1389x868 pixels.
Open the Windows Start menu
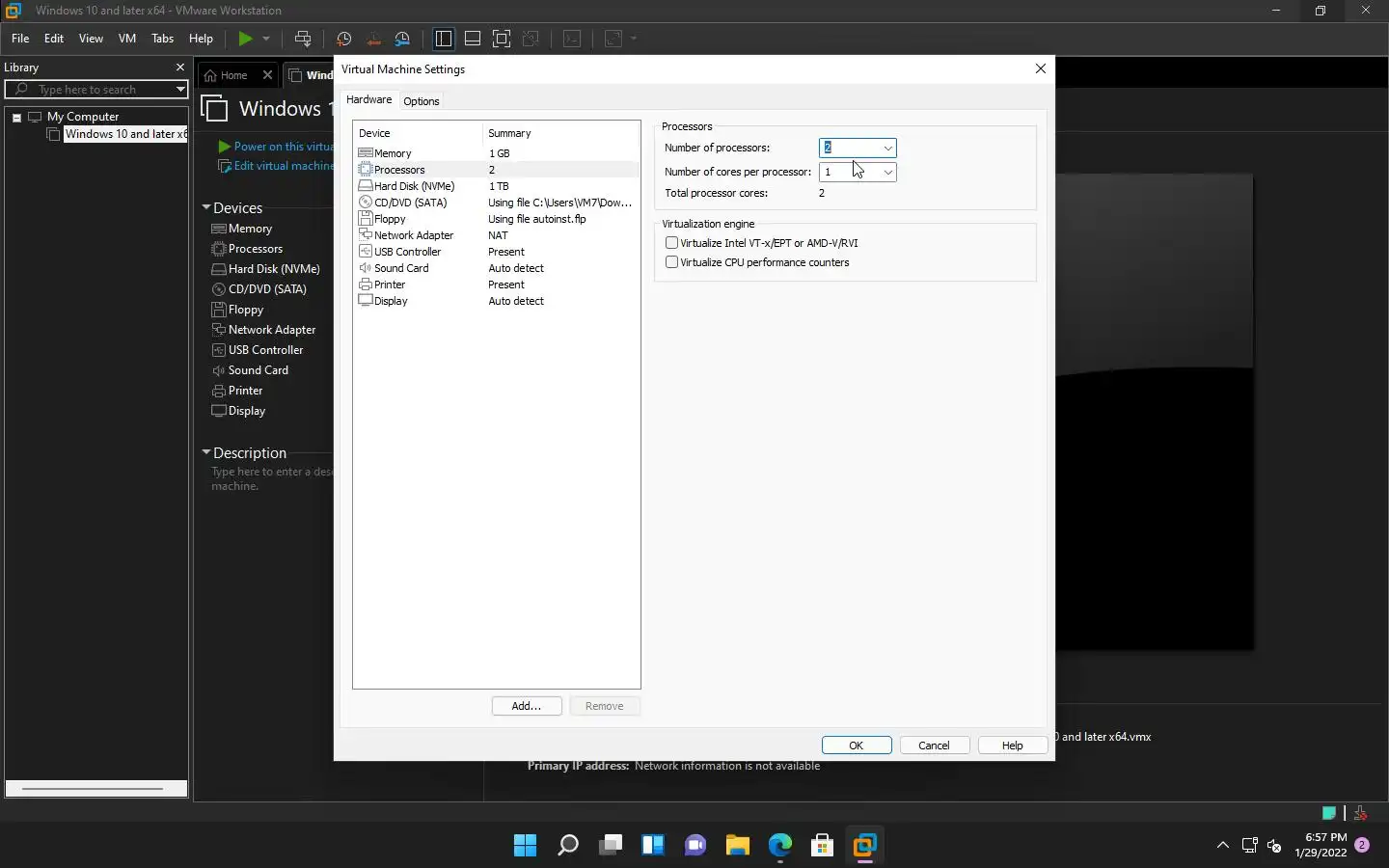coord(526,846)
